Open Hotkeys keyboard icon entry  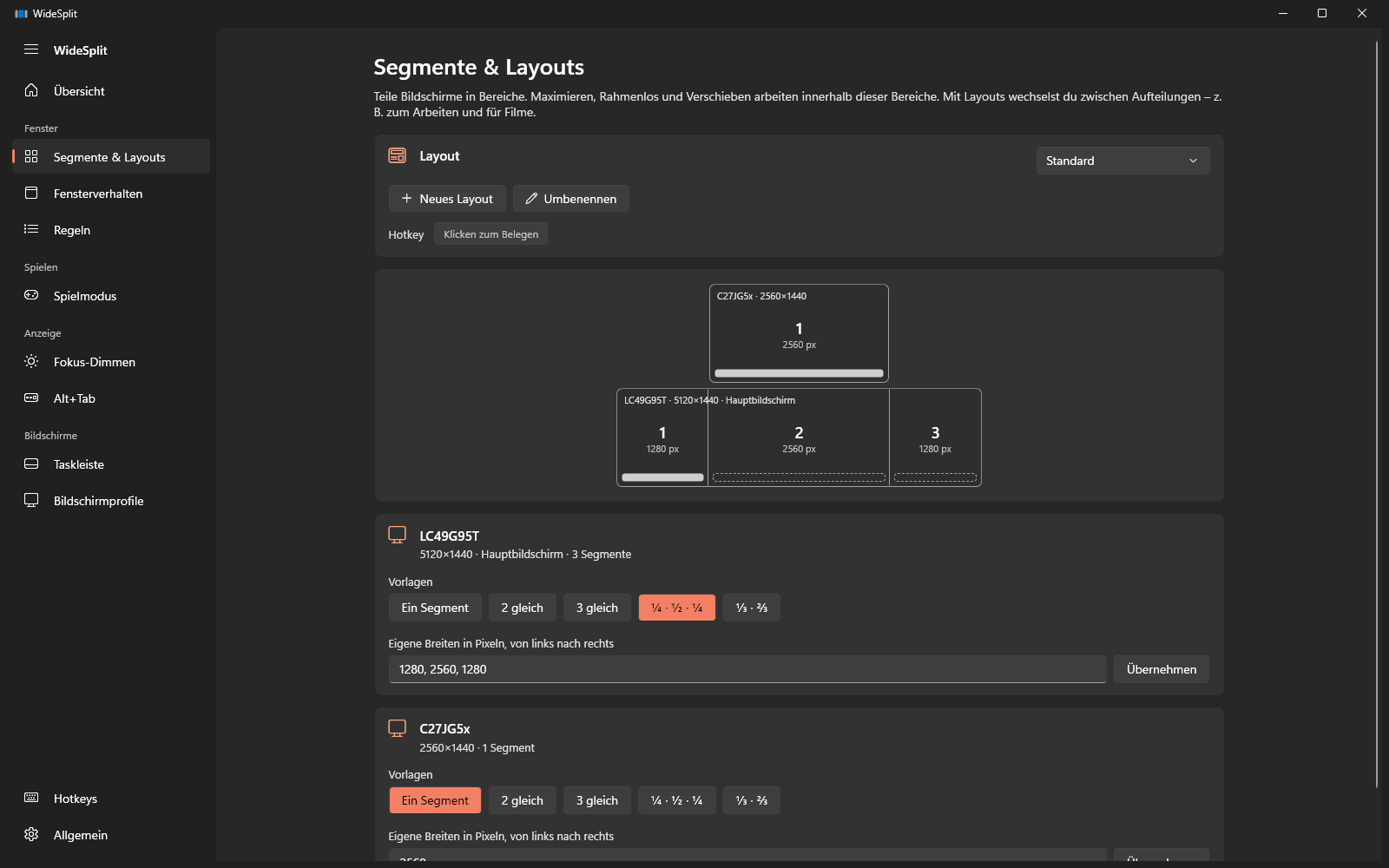click(x=31, y=798)
